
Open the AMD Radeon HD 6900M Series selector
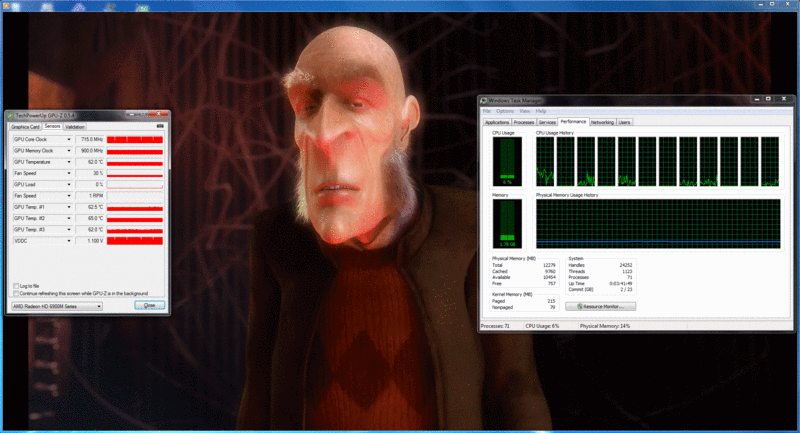click(x=56, y=305)
